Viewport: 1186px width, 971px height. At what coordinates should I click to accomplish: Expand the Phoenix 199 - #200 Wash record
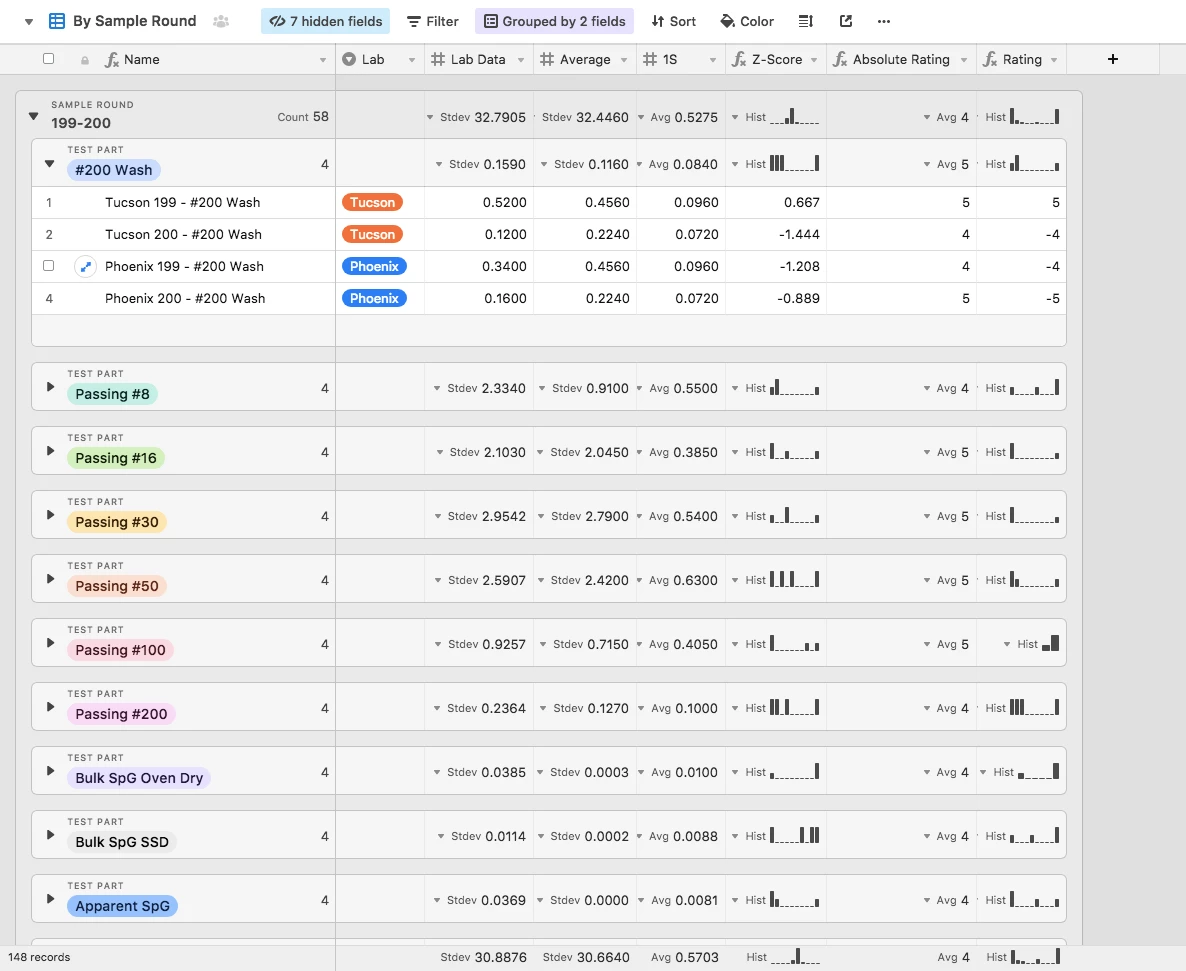pos(85,266)
